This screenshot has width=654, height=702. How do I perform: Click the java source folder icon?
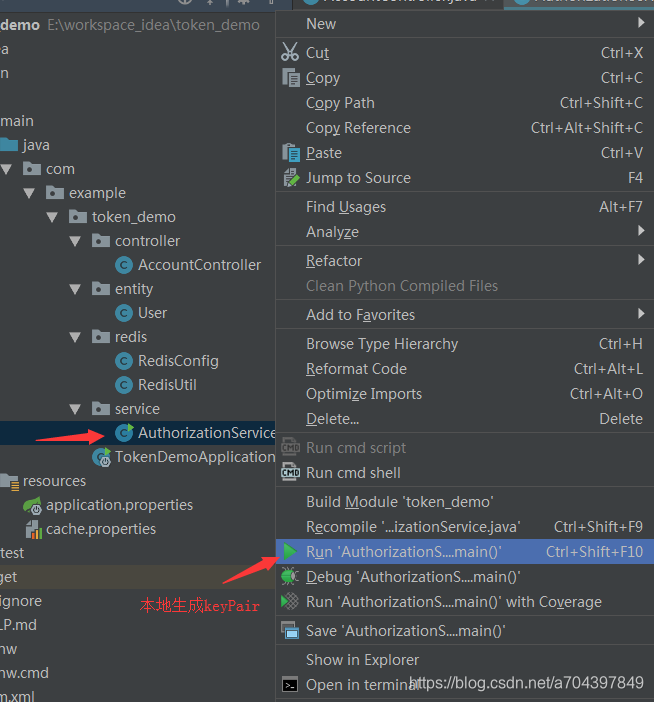(x=9, y=144)
